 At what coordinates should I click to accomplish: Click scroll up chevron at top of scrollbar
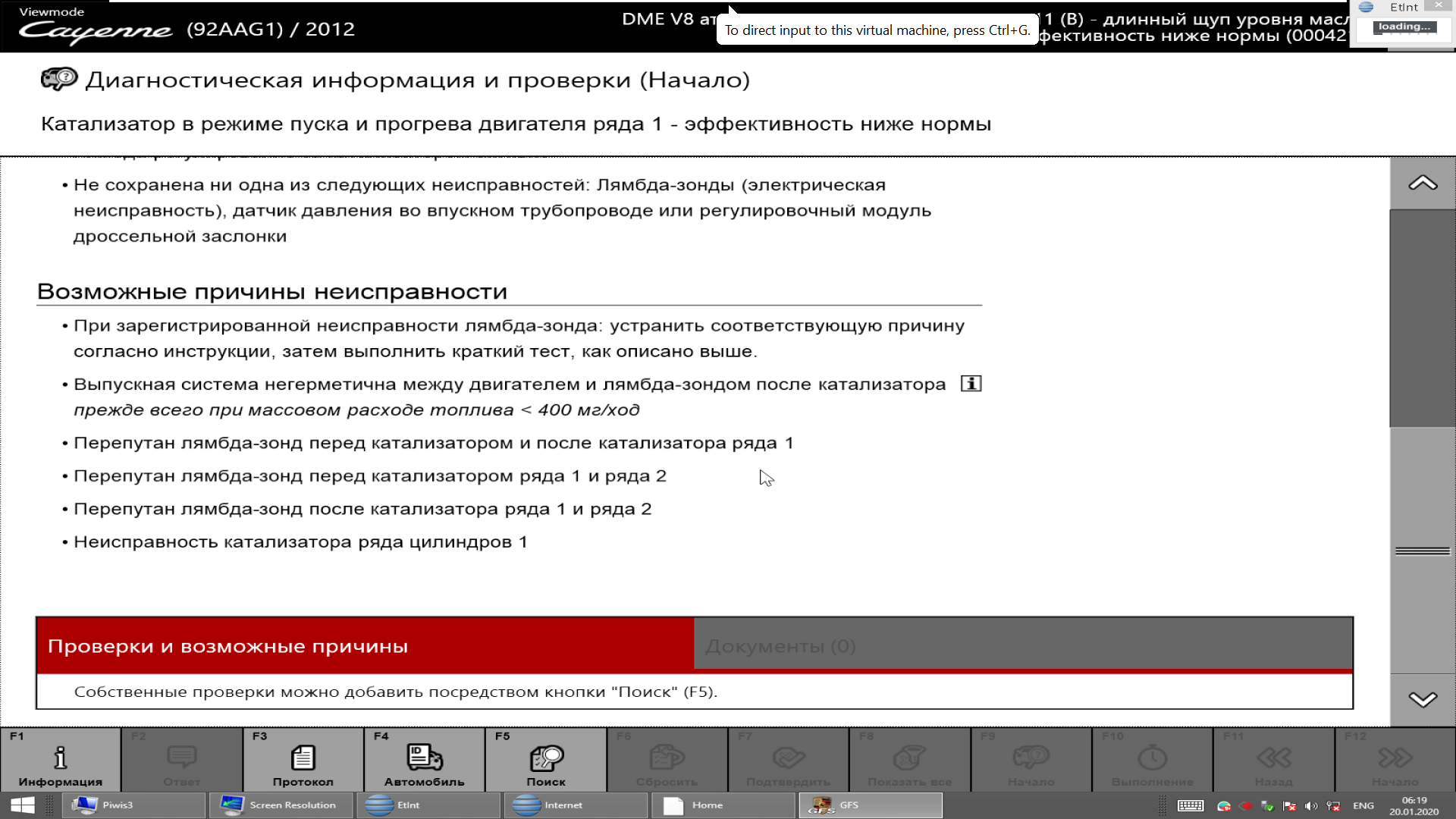1423,184
